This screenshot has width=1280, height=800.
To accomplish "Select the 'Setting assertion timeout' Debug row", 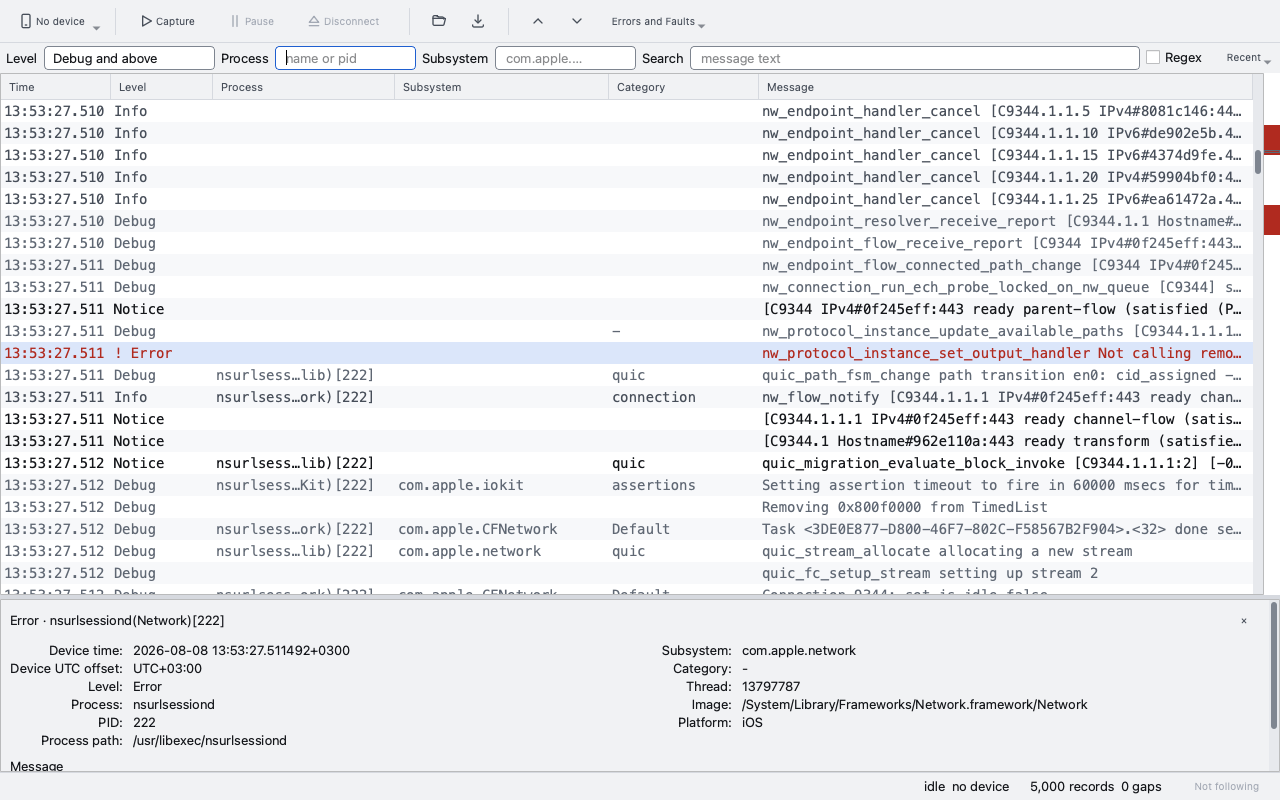I will (626, 485).
